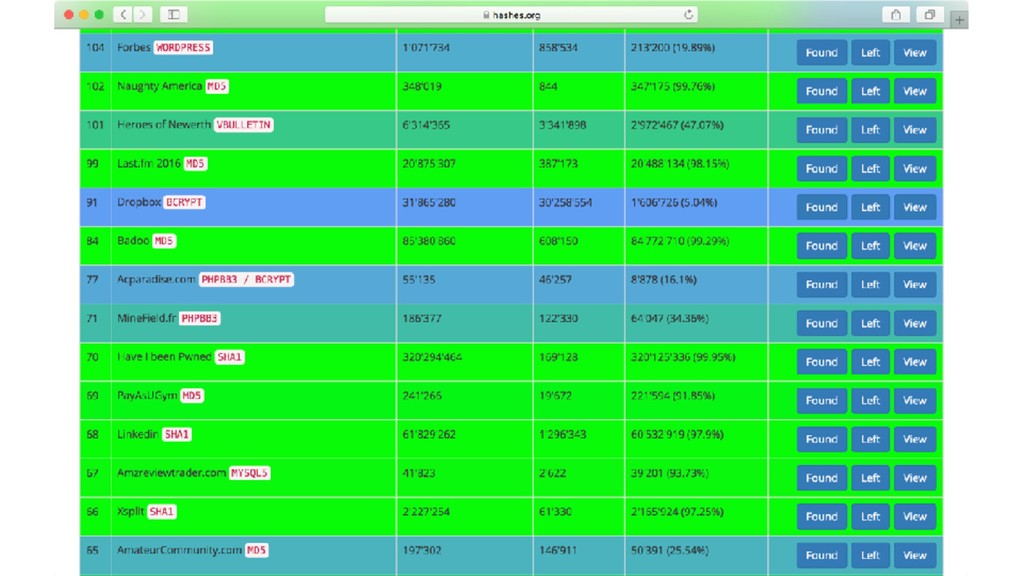Click View for Dropbox row
The image size is (1024, 576).
[x=914, y=207]
